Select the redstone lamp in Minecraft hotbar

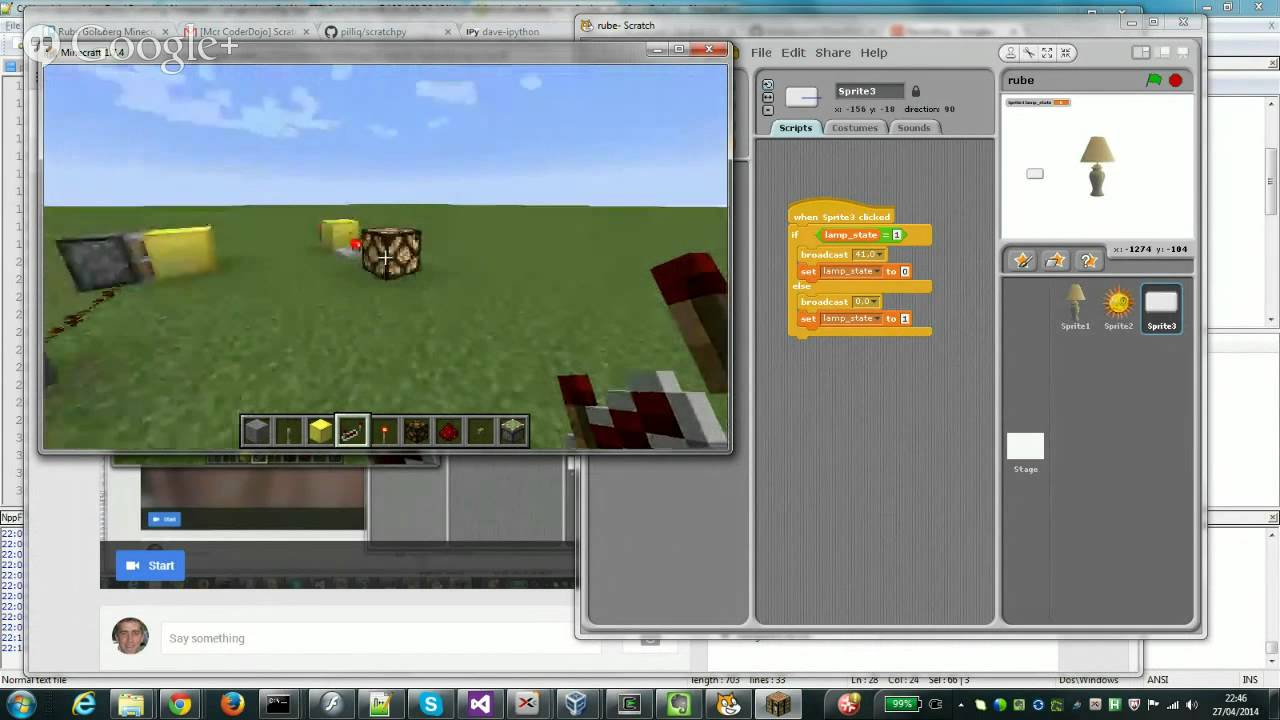pyautogui.click(x=416, y=431)
